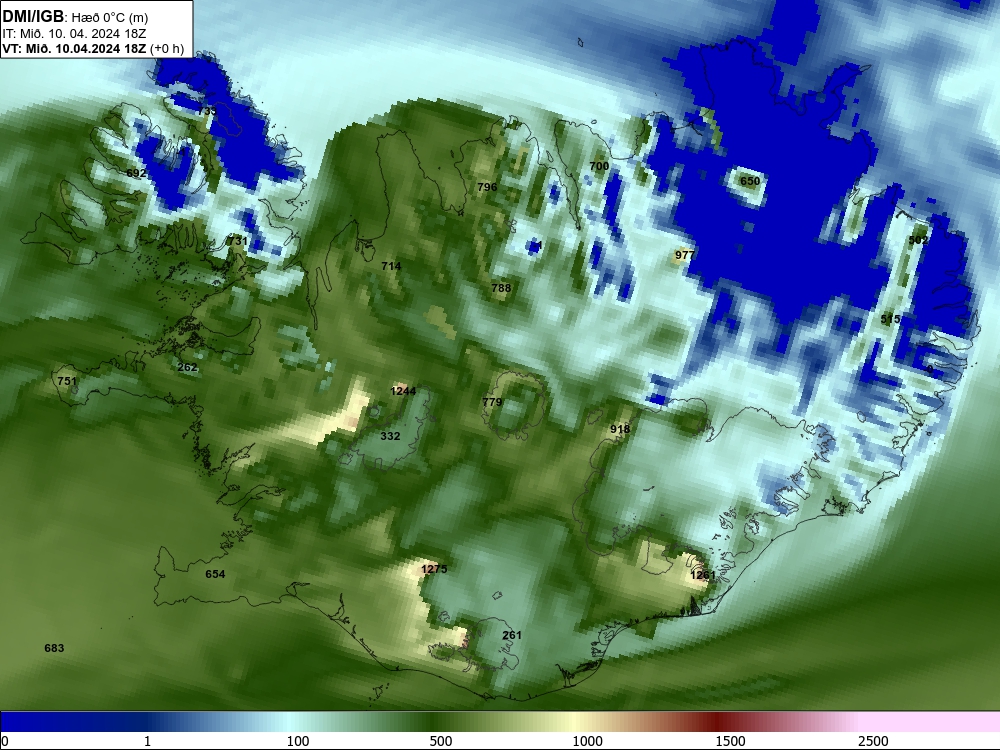This screenshot has width=1000, height=750.
Task: Click the 262 height value on map
Action: [187, 367]
